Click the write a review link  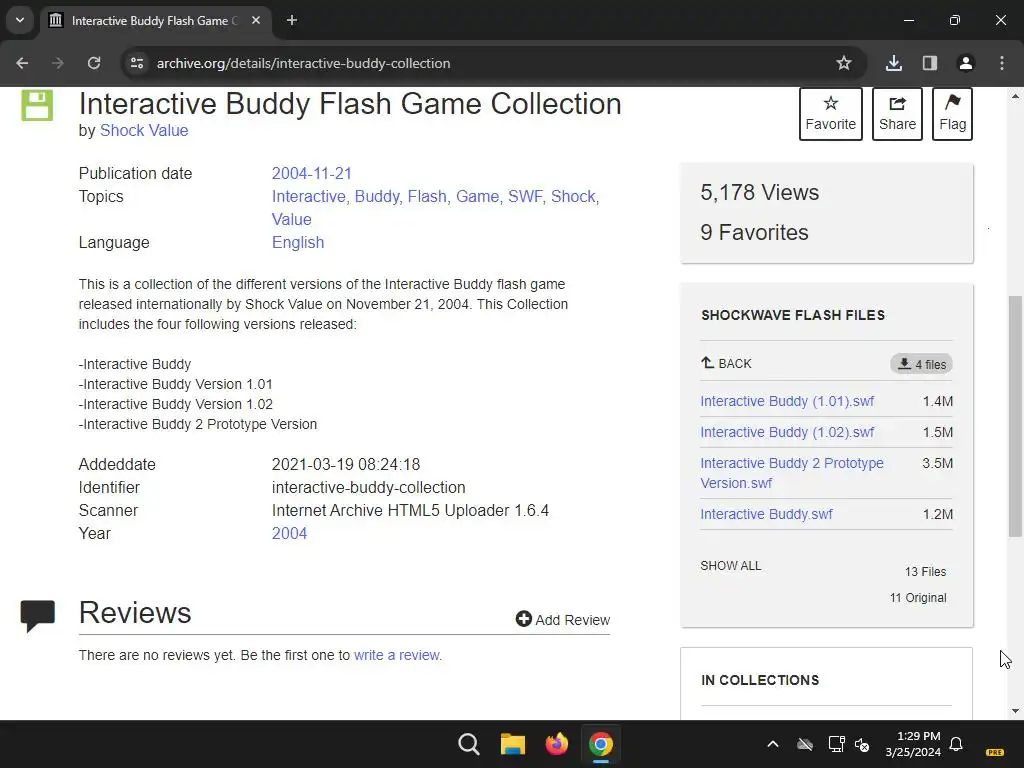(x=396, y=655)
